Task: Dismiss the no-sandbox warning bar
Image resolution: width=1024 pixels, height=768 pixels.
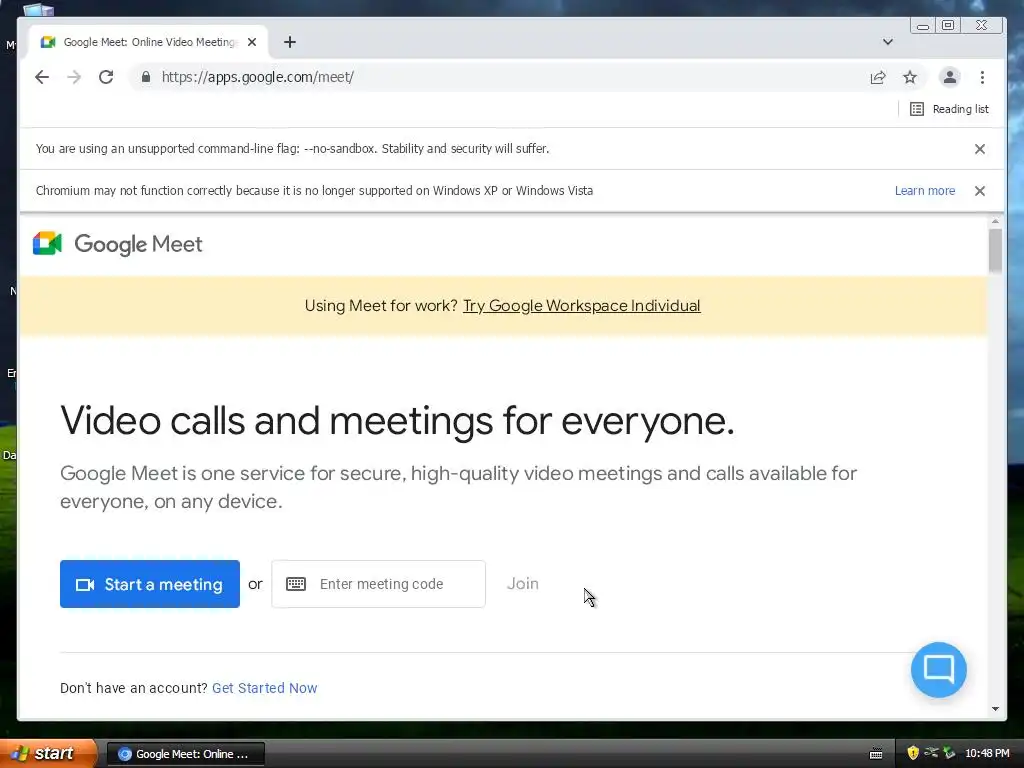Action: point(980,149)
